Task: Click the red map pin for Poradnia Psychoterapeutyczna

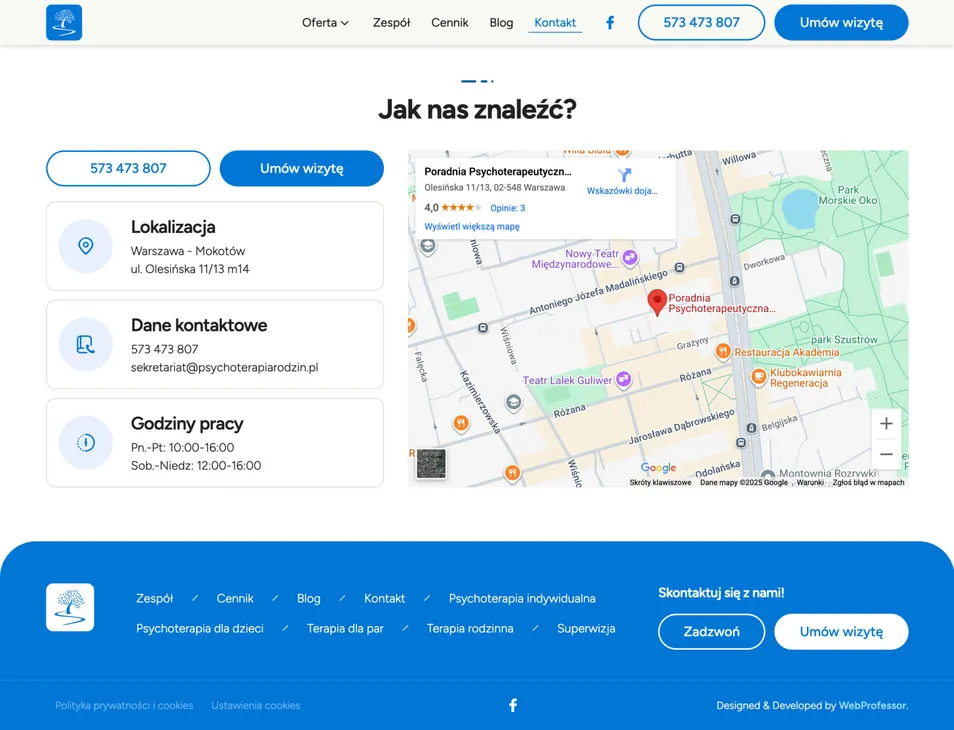Action: coord(657,301)
